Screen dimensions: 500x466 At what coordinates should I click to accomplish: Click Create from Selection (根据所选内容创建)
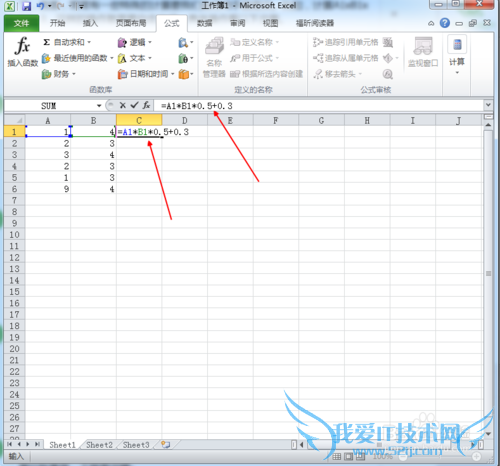[266, 74]
